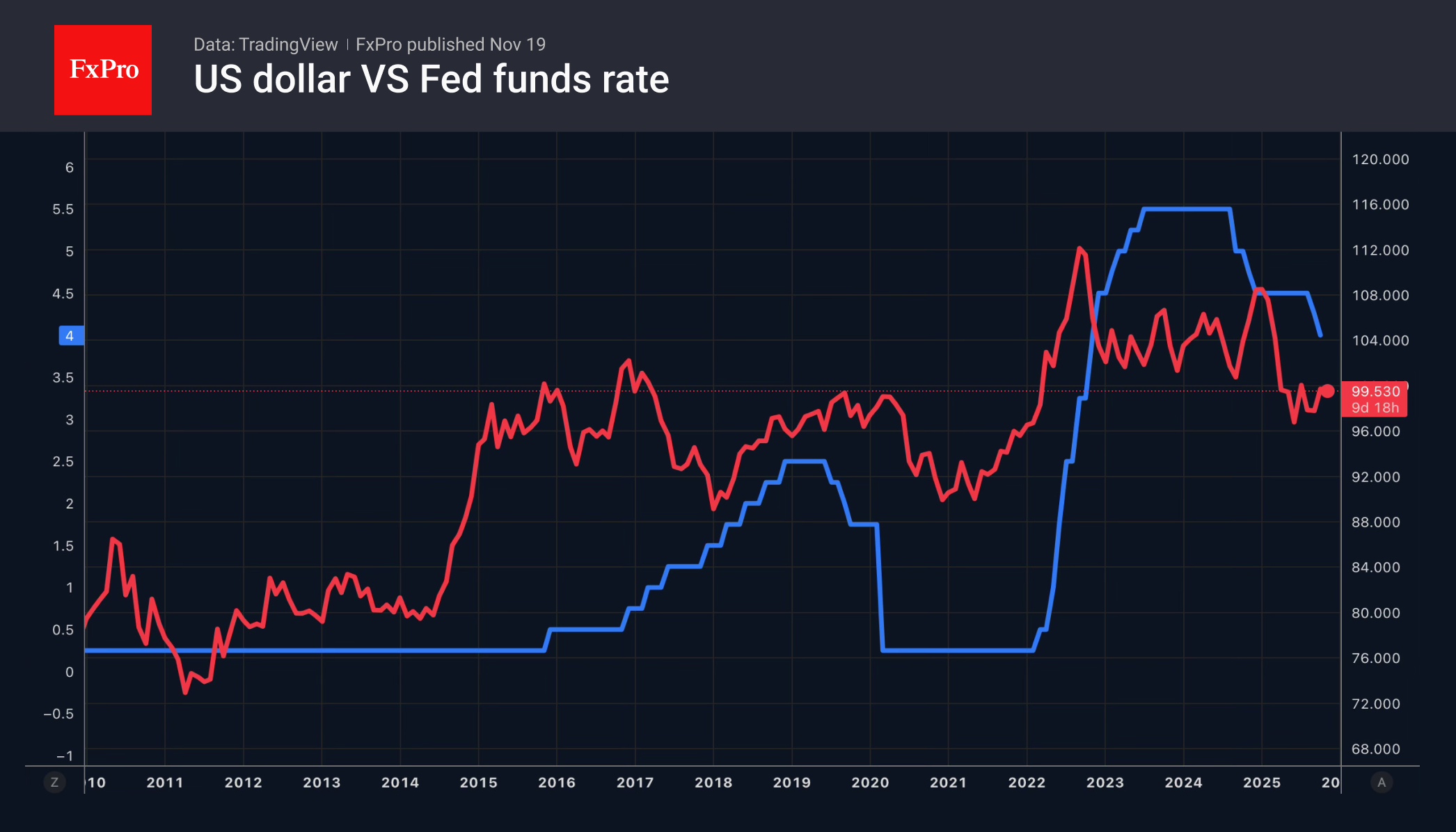Click the red FxPro logo

pyautogui.click(x=103, y=70)
